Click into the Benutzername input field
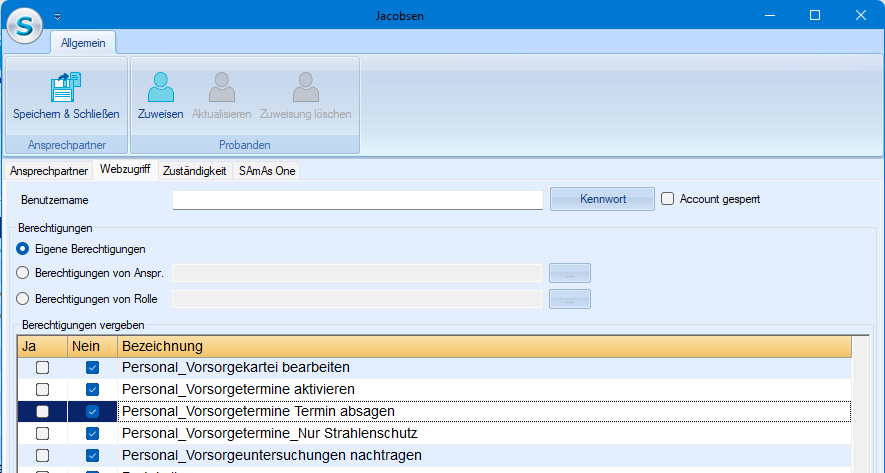 [358, 200]
